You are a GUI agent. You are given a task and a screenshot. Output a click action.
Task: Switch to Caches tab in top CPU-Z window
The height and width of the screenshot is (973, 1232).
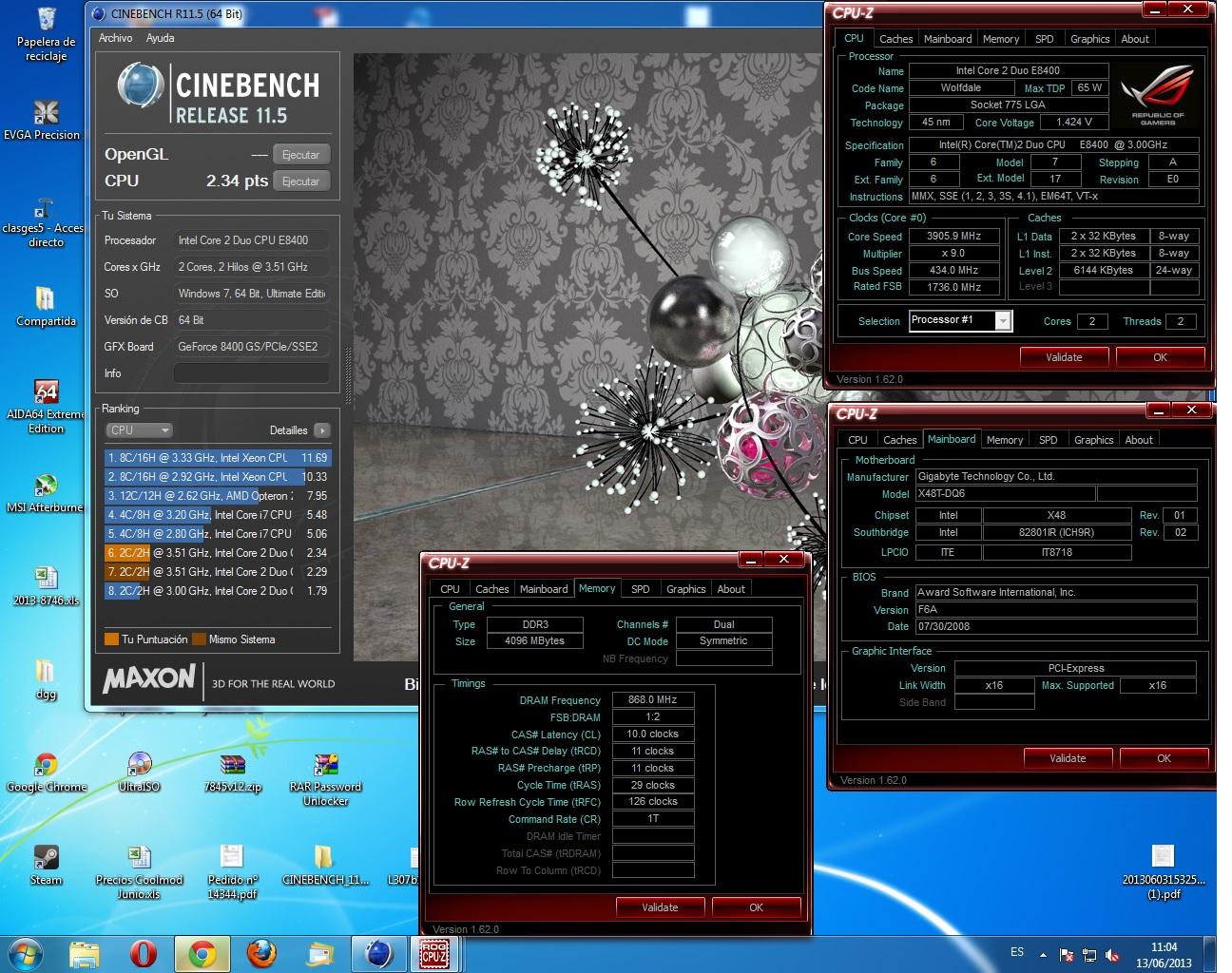coord(895,39)
